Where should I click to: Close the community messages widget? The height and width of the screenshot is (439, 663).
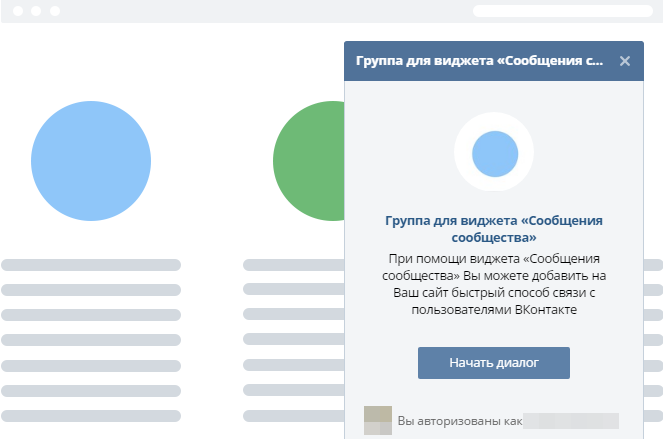click(625, 61)
